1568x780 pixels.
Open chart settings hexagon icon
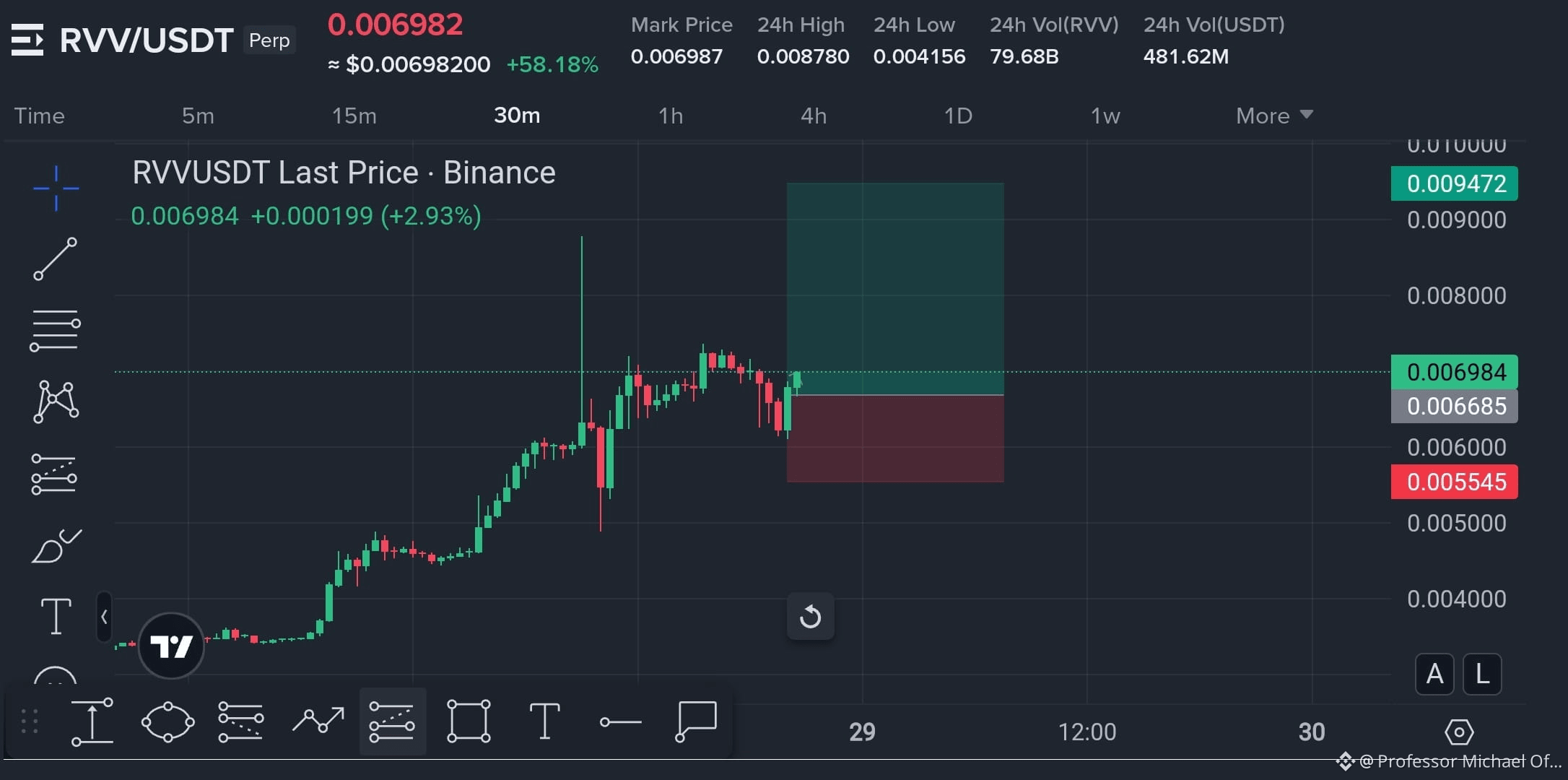(x=1459, y=732)
